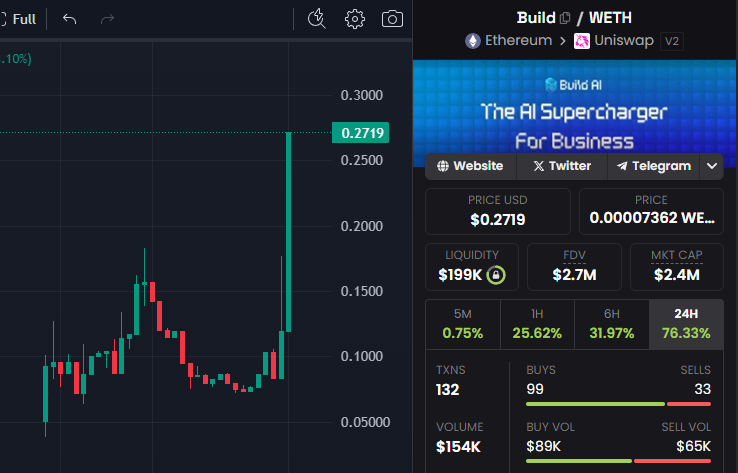This screenshot has width=738, height=473.
Task: Click the Ethereum chain link
Action: (x=518, y=41)
